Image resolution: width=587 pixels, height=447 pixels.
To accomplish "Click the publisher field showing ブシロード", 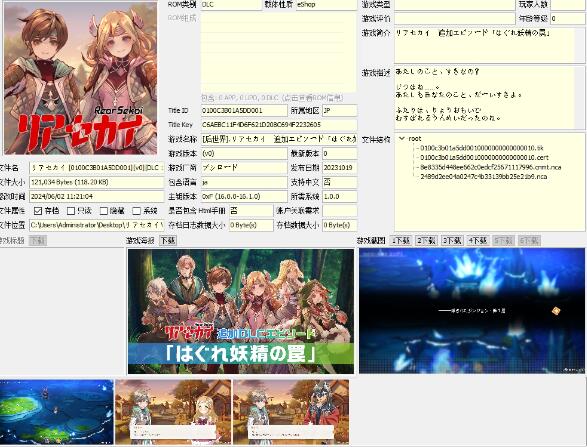I will (244, 168).
